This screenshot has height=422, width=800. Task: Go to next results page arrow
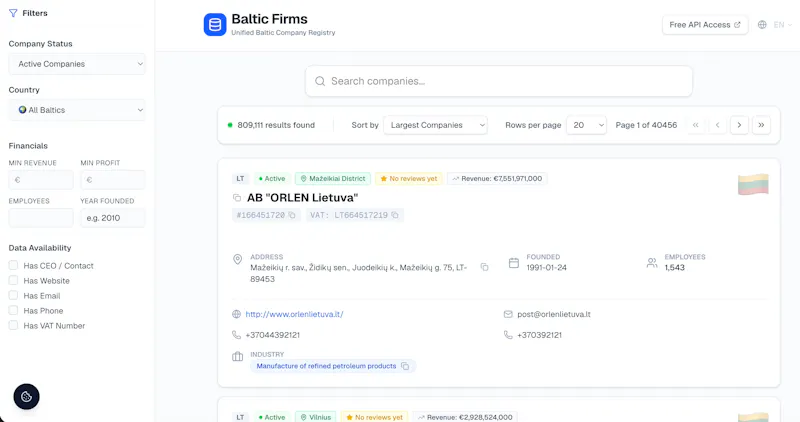739,125
